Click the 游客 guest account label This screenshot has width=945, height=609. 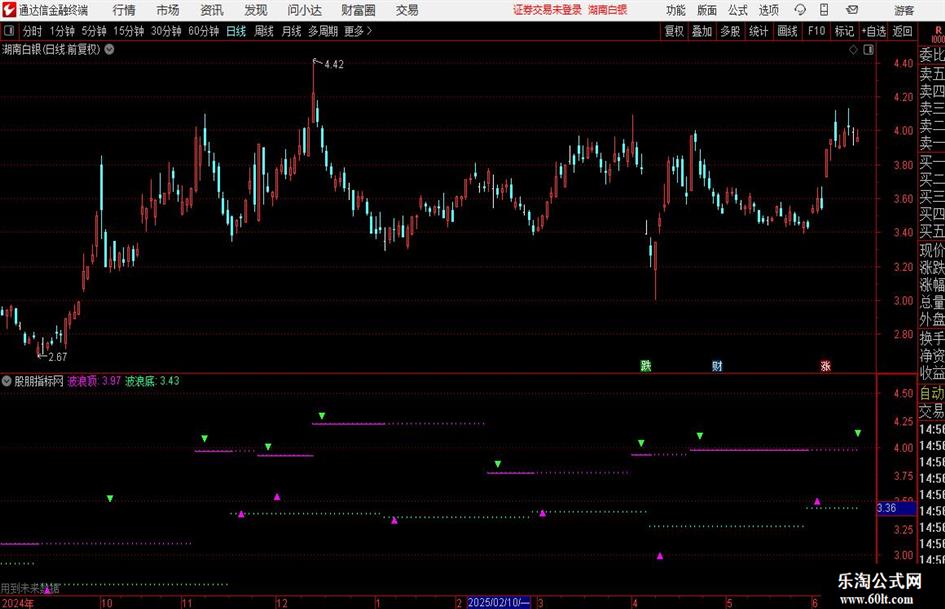[903, 10]
